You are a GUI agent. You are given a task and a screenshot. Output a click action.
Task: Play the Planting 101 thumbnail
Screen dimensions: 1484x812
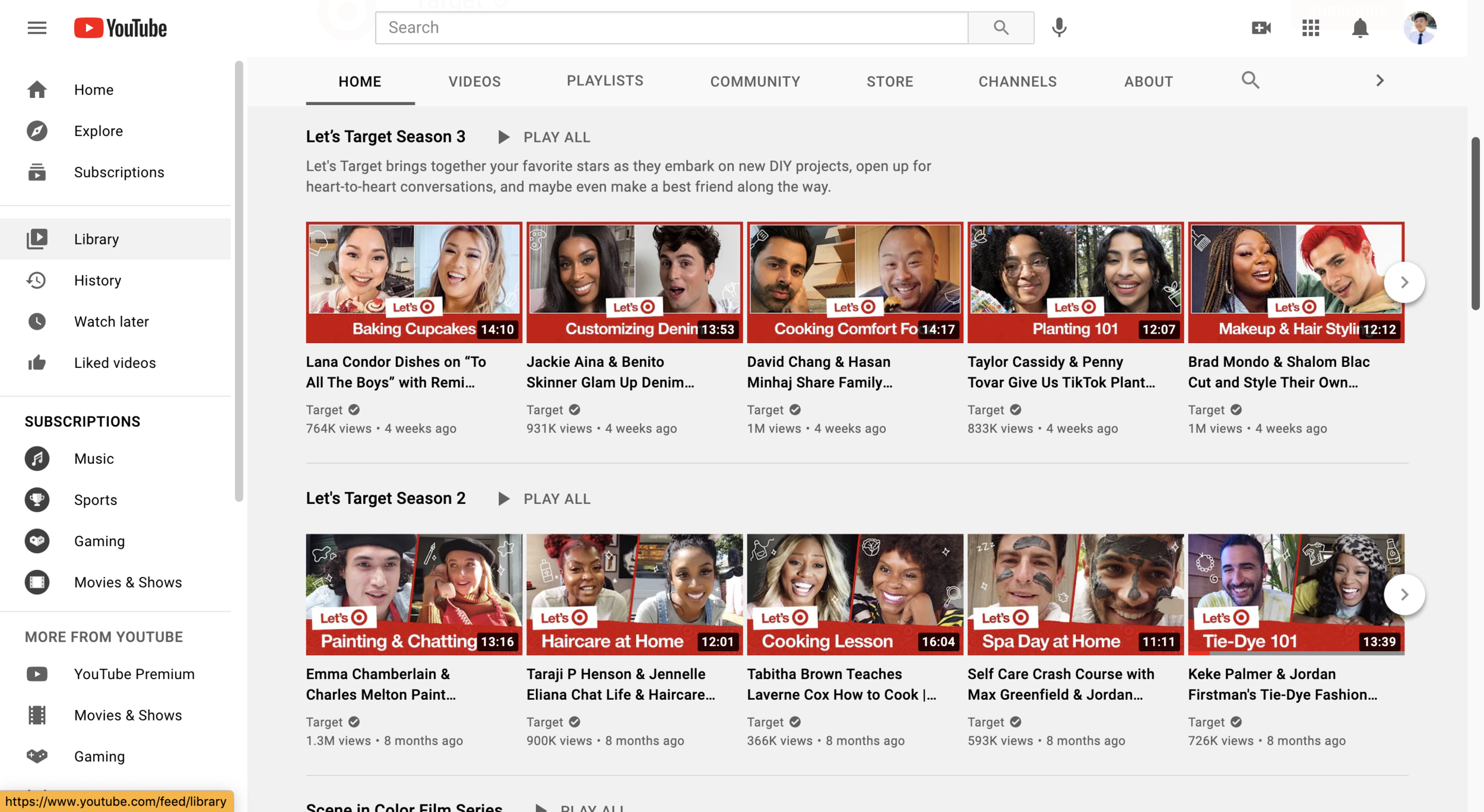point(1076,283)
